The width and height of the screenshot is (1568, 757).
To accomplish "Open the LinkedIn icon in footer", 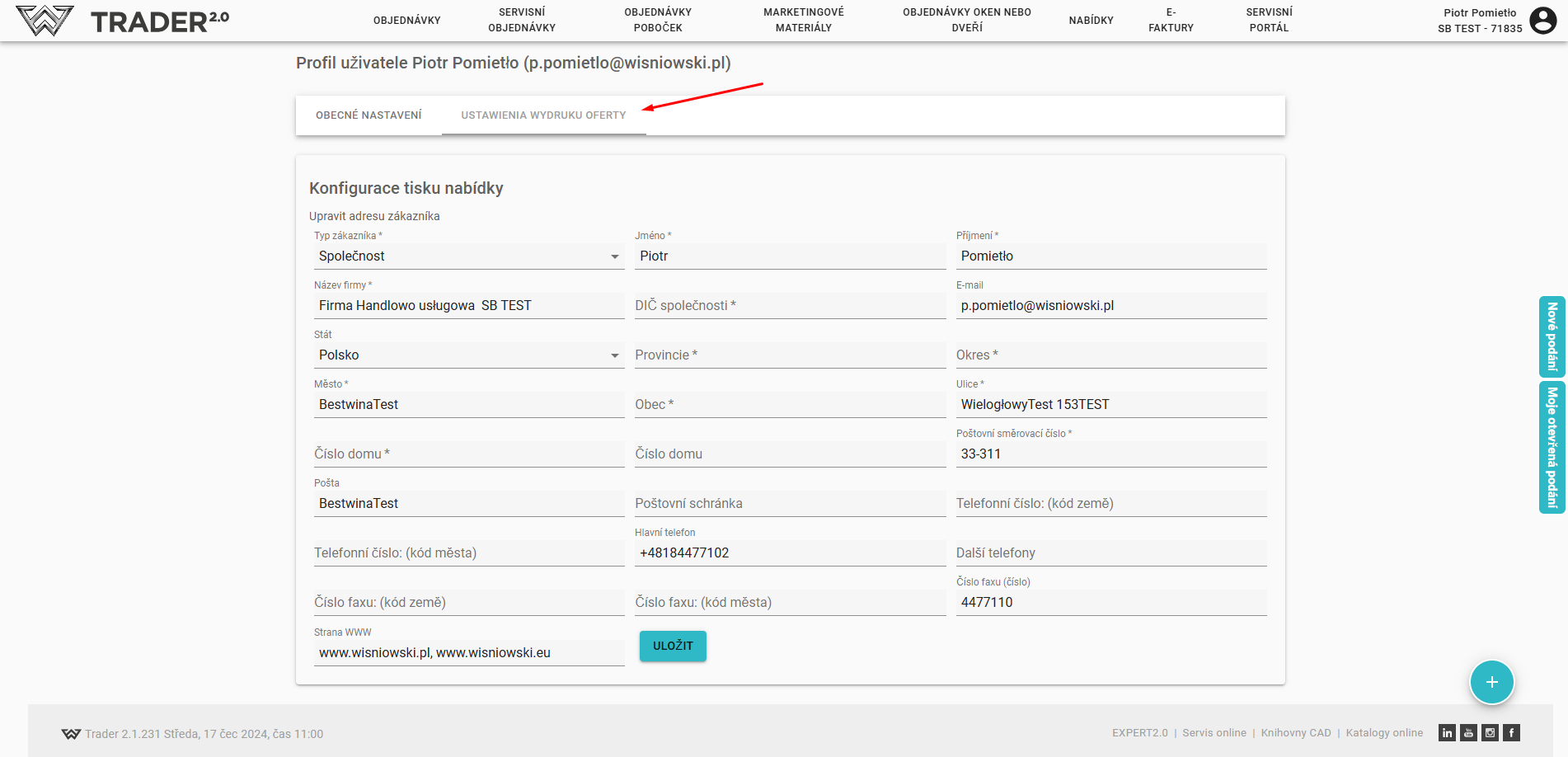I will [1447, 732].
